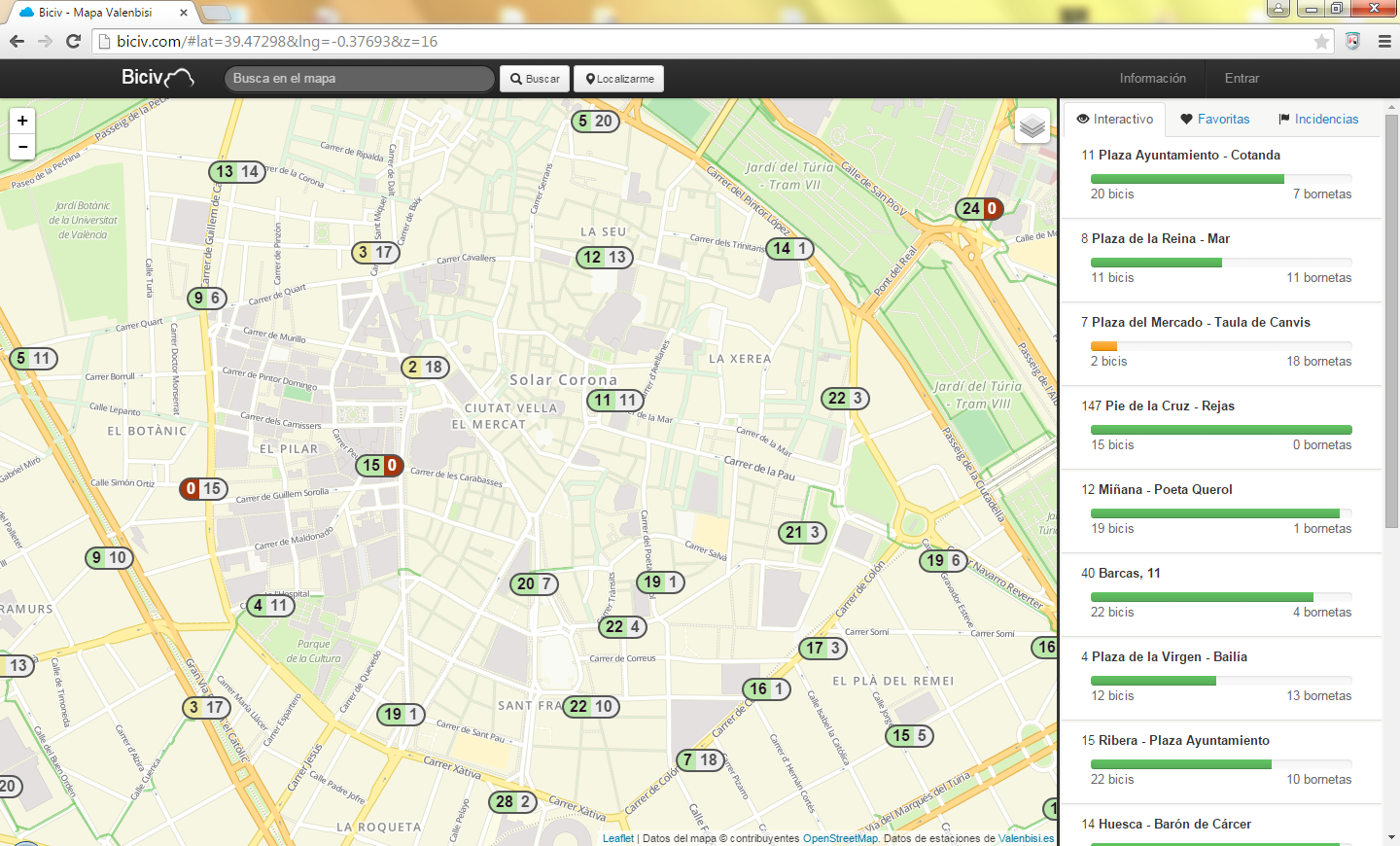Select station marker 15 5 on map
Viewport: 1400px width, 846px height.
[x=910, y=736]
